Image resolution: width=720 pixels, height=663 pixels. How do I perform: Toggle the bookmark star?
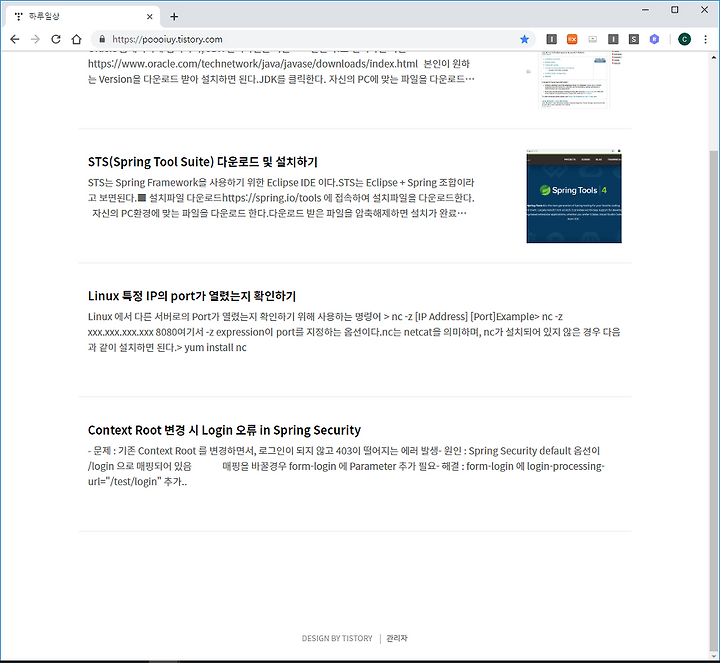pos(524,39)
